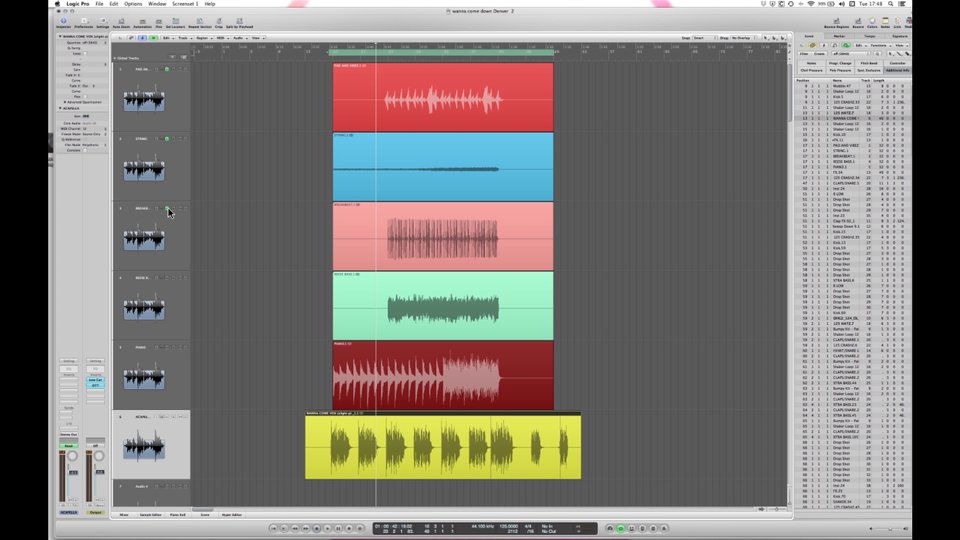Viewport: 960px width, 540px height.
Task: Click the Repeat Section toolbar icon
Action: [x=200, y=23]
